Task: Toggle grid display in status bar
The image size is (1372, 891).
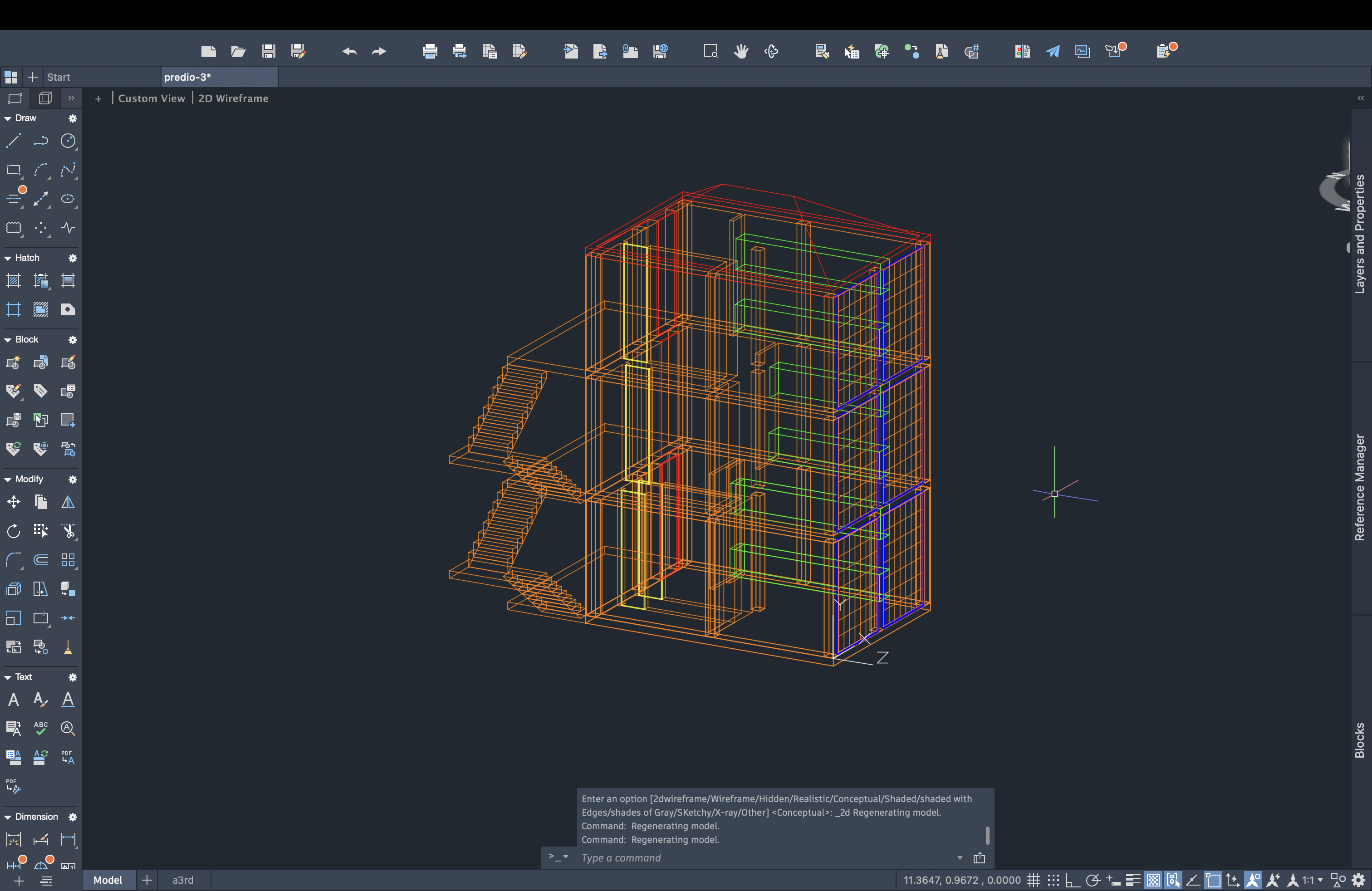Action: (x=1033, y=880)
